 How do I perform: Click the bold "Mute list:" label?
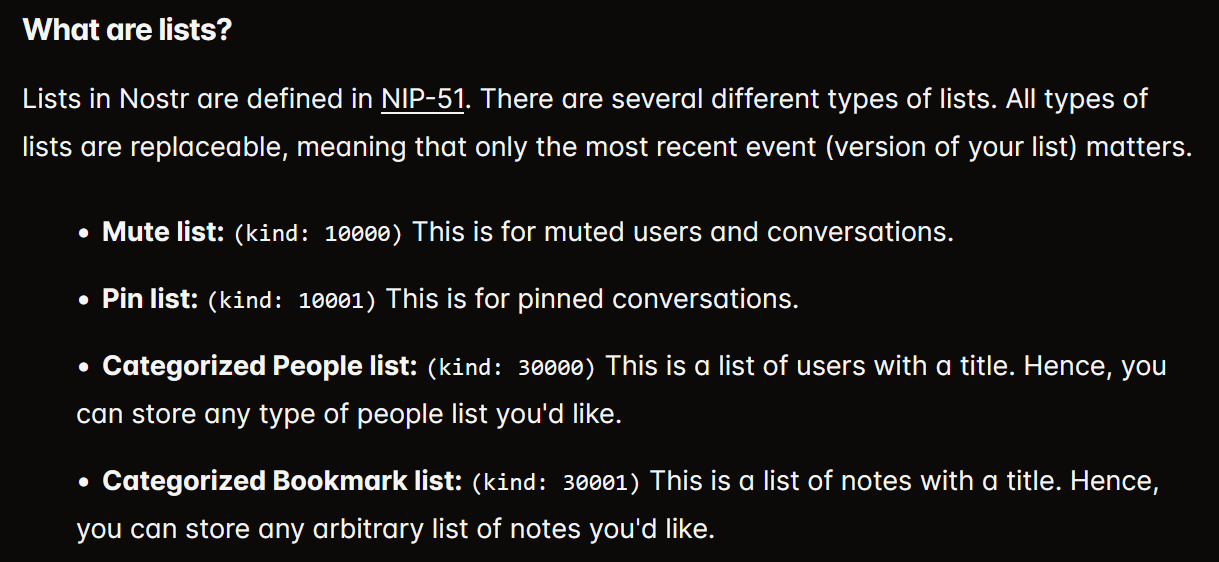pyautogui.click(x=162, y=232)
